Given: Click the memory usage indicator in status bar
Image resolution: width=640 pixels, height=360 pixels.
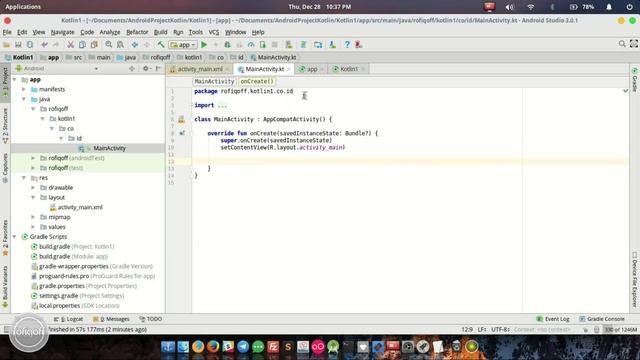Looking at the screenshot, I should [621, 329].
